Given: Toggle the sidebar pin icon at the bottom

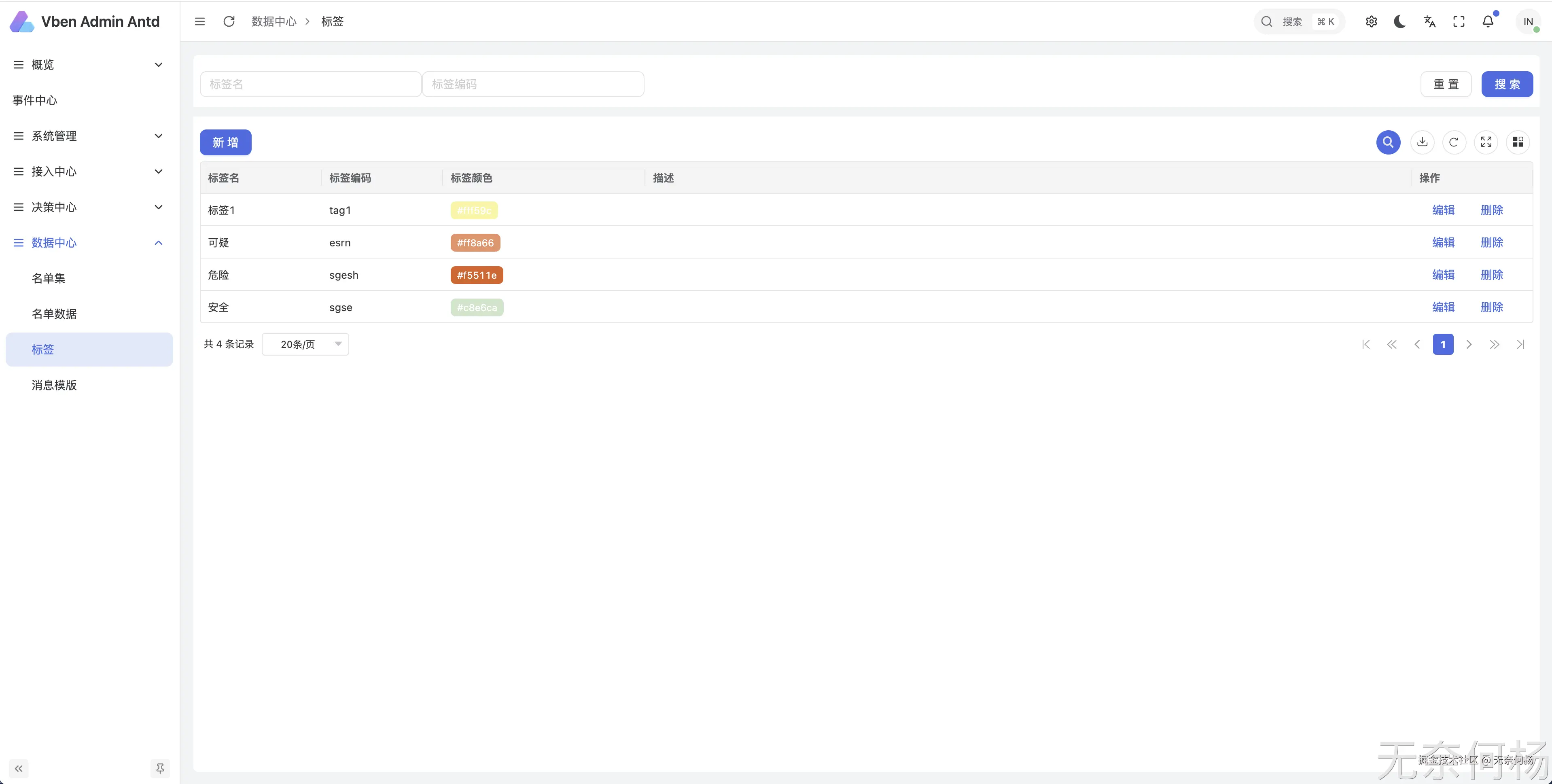Looking at the screenshot, I should (160, 768).
